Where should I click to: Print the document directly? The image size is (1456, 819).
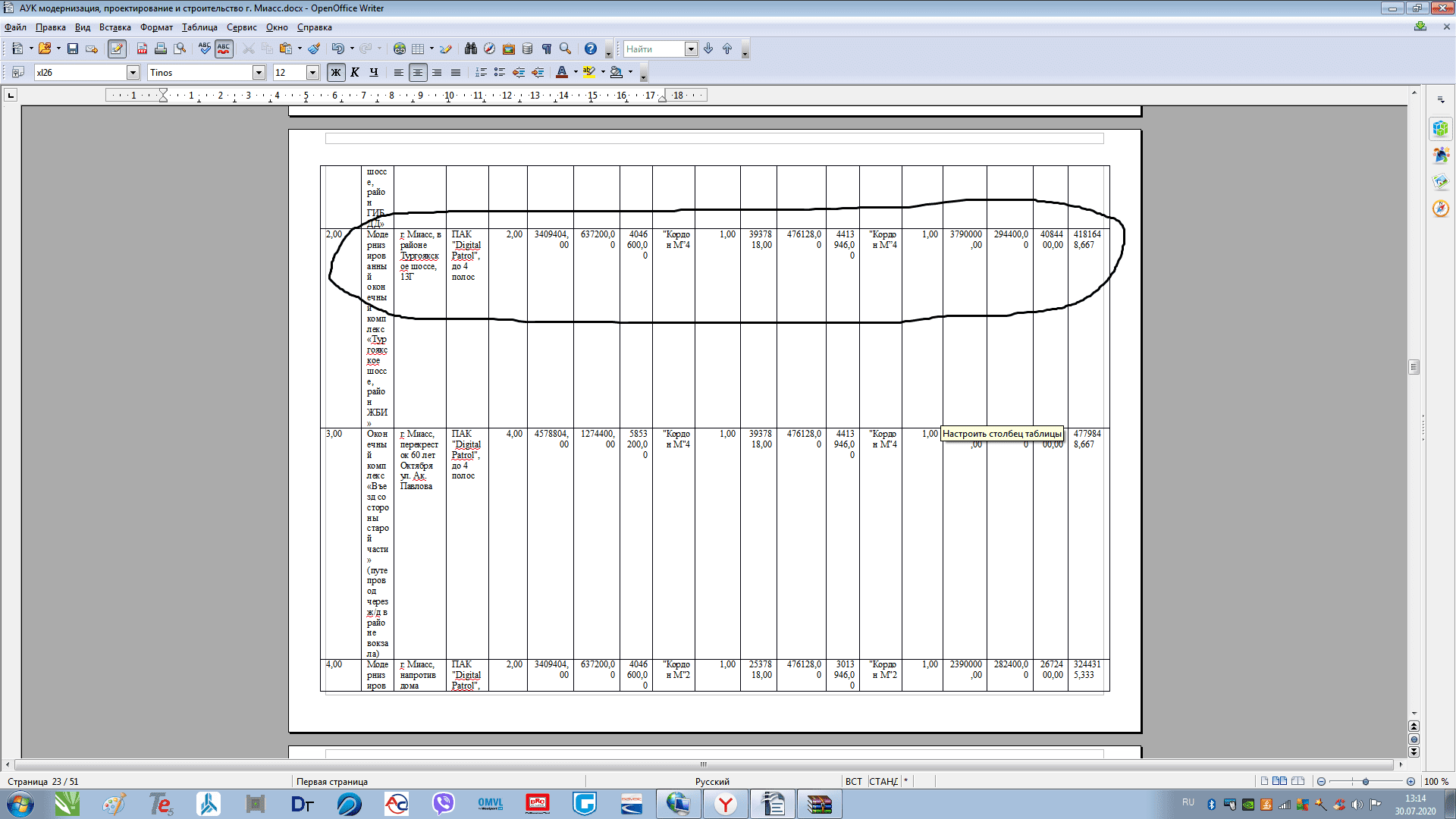161,49
